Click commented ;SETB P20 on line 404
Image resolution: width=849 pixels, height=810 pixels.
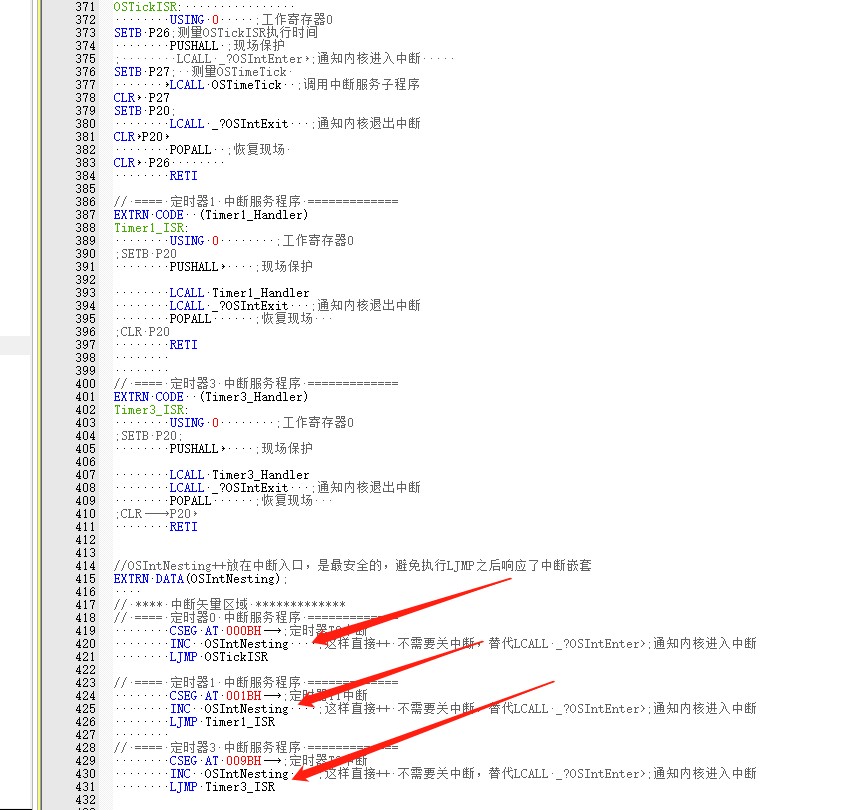148,436
